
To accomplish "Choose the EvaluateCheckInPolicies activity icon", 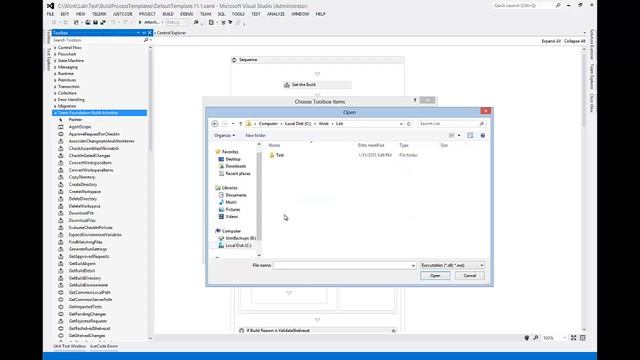I will 61,228.
